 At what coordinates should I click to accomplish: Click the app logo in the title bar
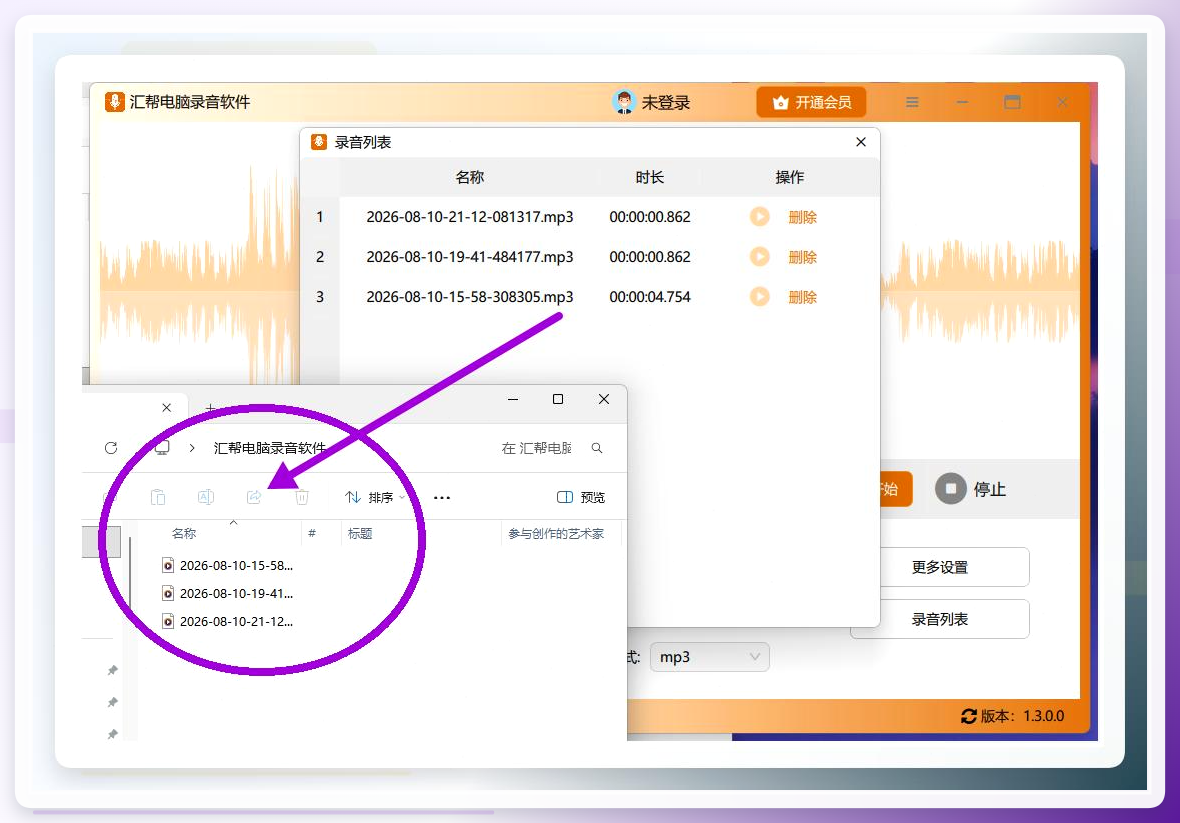click(114, 102)
